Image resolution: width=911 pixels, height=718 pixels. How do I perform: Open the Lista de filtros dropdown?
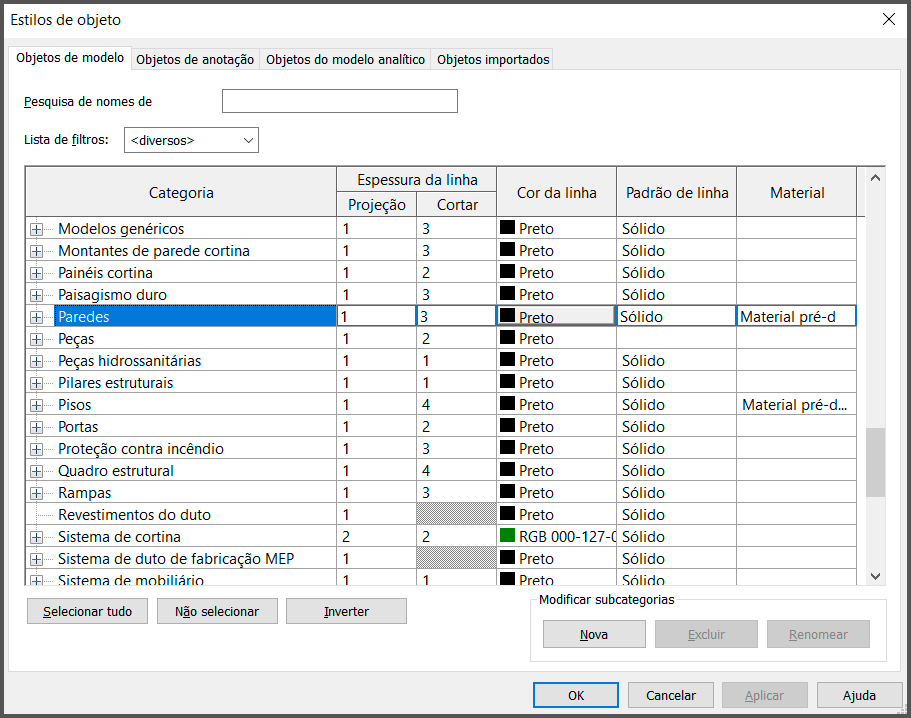click(x=191, y=141)
